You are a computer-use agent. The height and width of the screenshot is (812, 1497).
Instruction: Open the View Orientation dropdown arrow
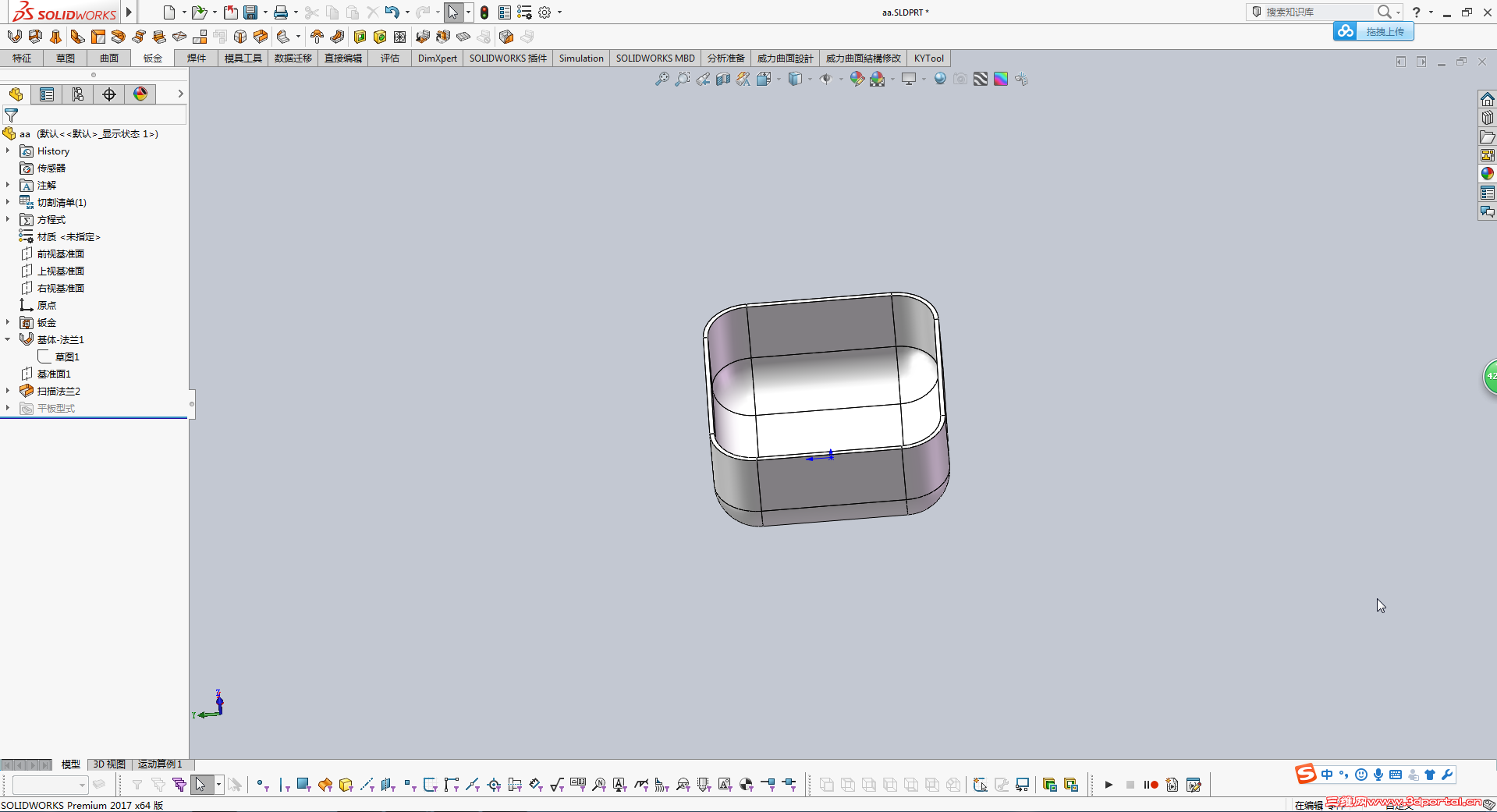click(x=779, y=79)
